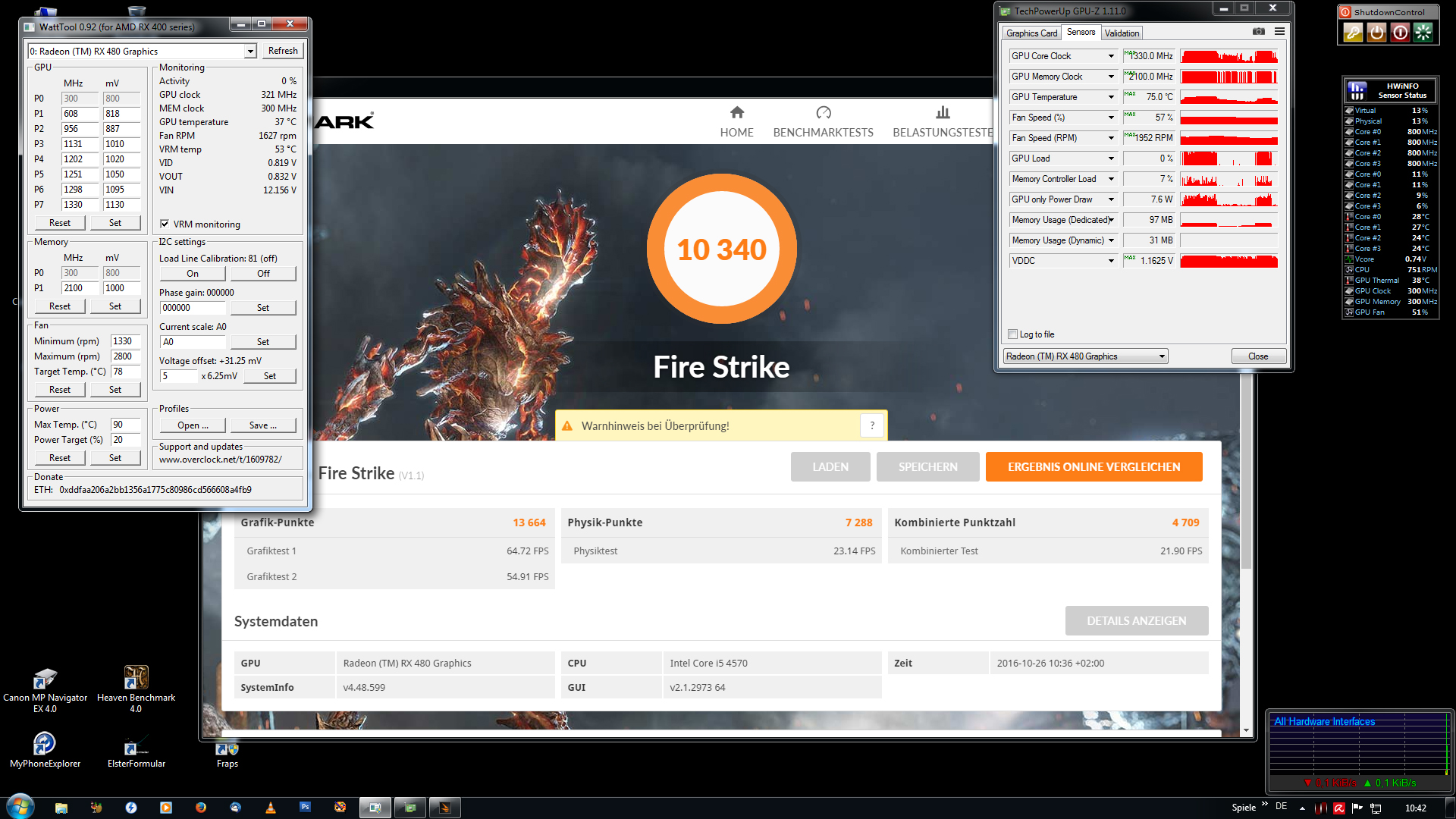The width and height of the screenshot is (1456, 819).
Task: Expand the Radeon RX 480 dropdown in WattTool
Action: (250, 52)
